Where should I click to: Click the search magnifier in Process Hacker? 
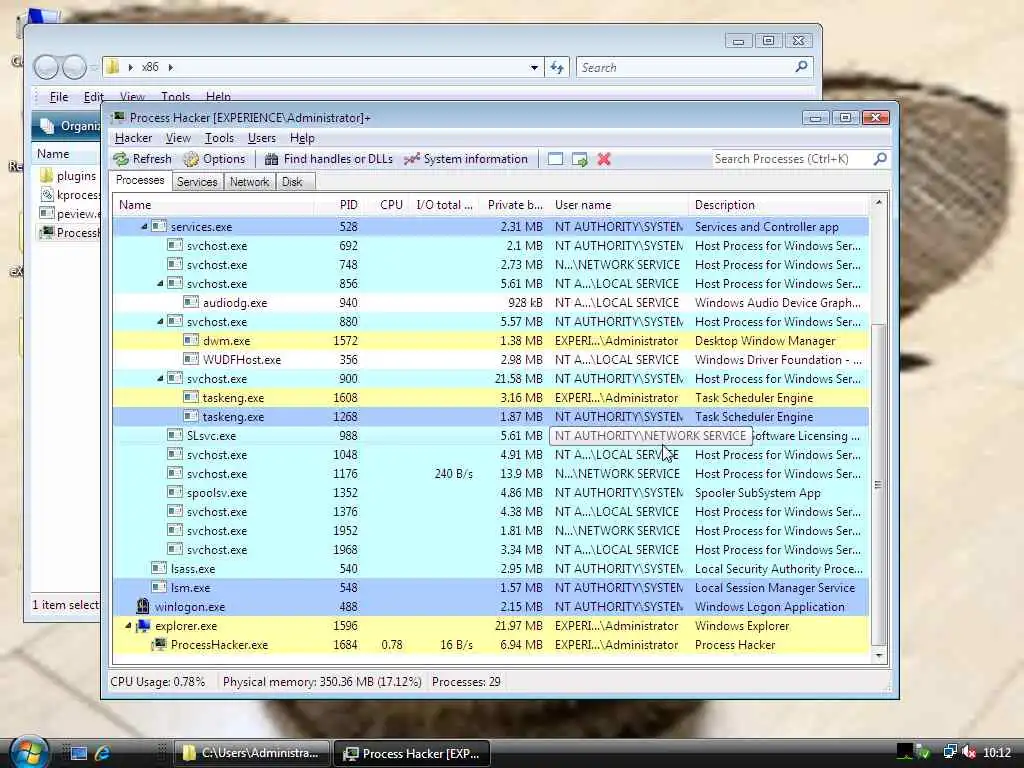pyautogui.click(x=880, y=159)
